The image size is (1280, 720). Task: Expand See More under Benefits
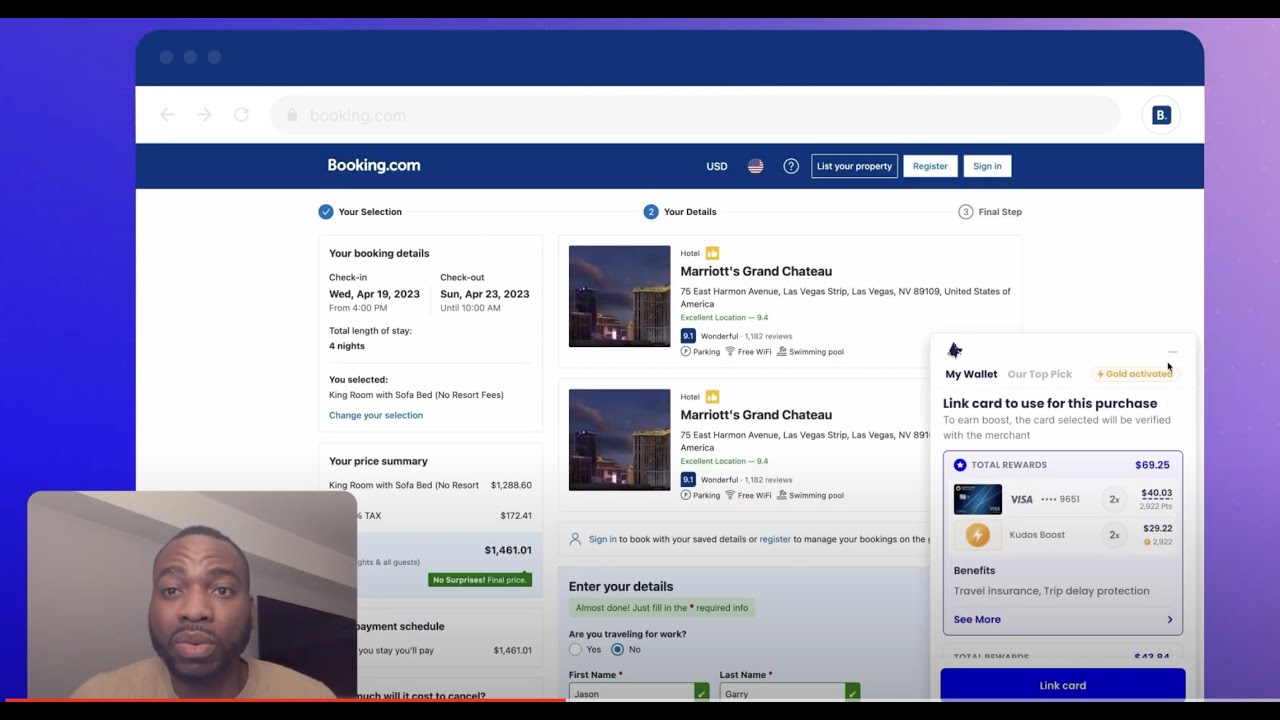click(x=976, y=619)
